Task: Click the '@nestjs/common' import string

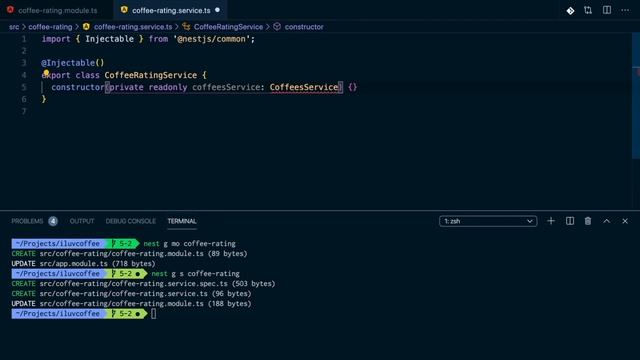Action: (212, 39)
